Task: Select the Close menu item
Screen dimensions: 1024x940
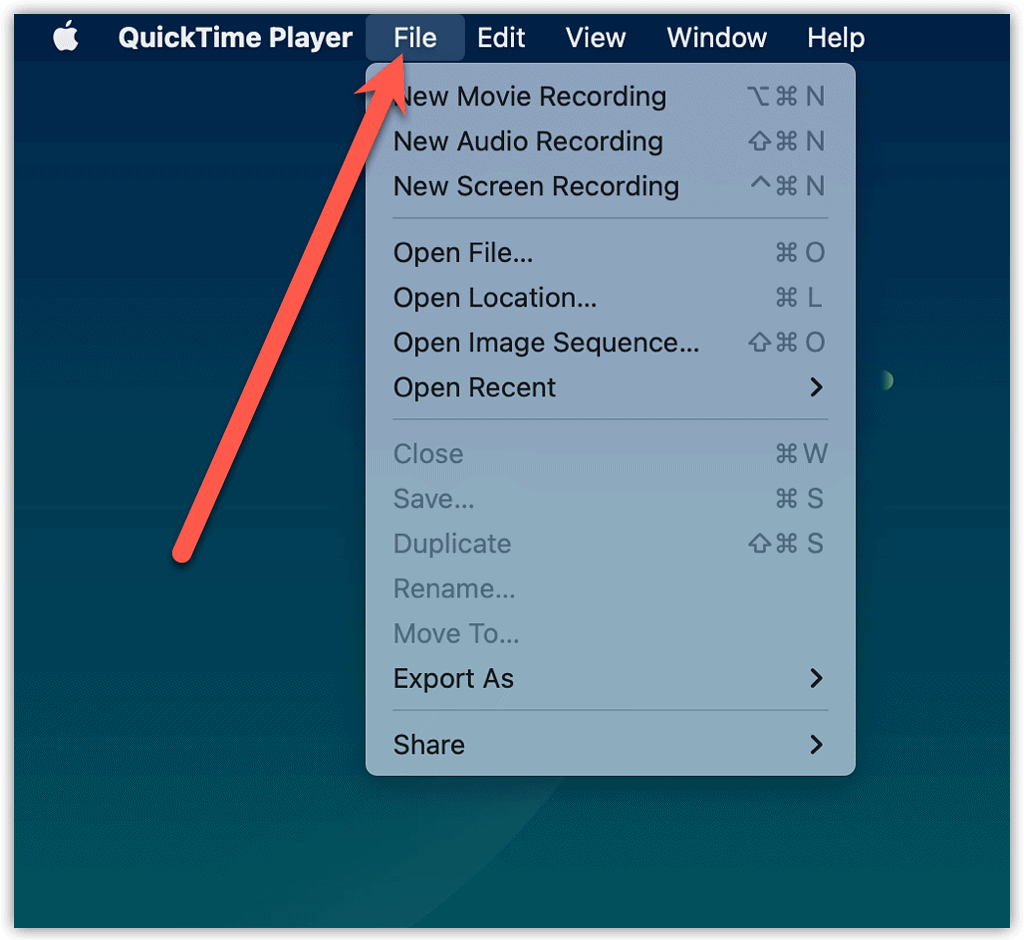Action: click(x=428, y=453)
